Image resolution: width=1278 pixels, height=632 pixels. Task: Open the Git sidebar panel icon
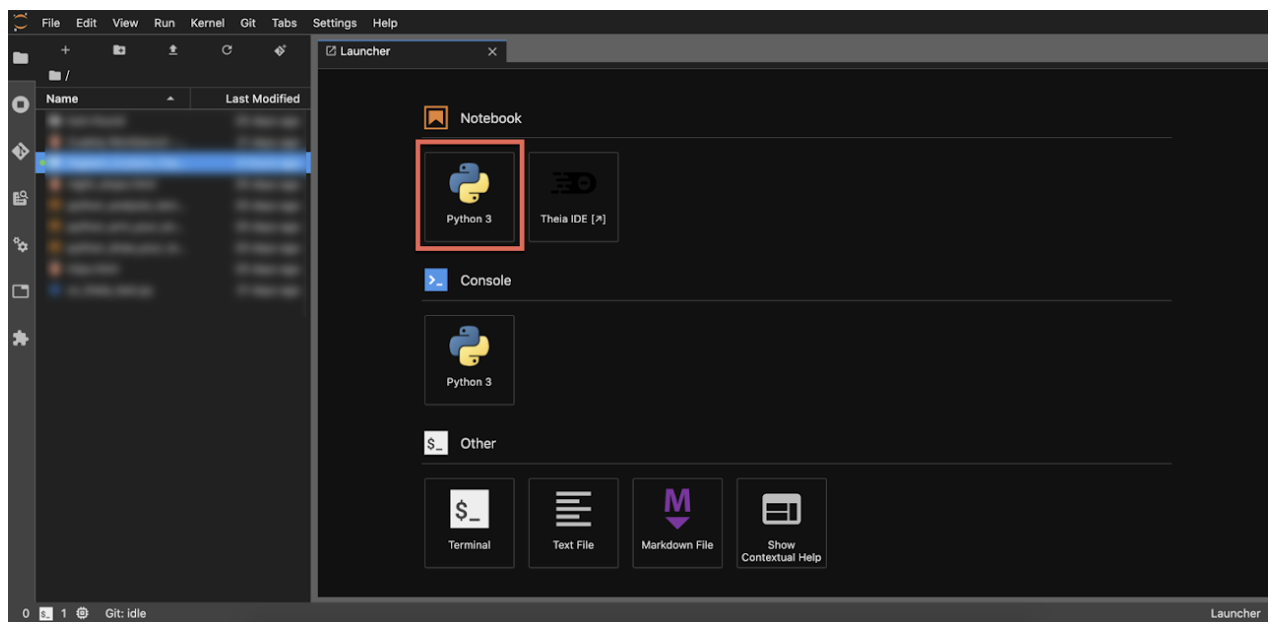[19, 151]
